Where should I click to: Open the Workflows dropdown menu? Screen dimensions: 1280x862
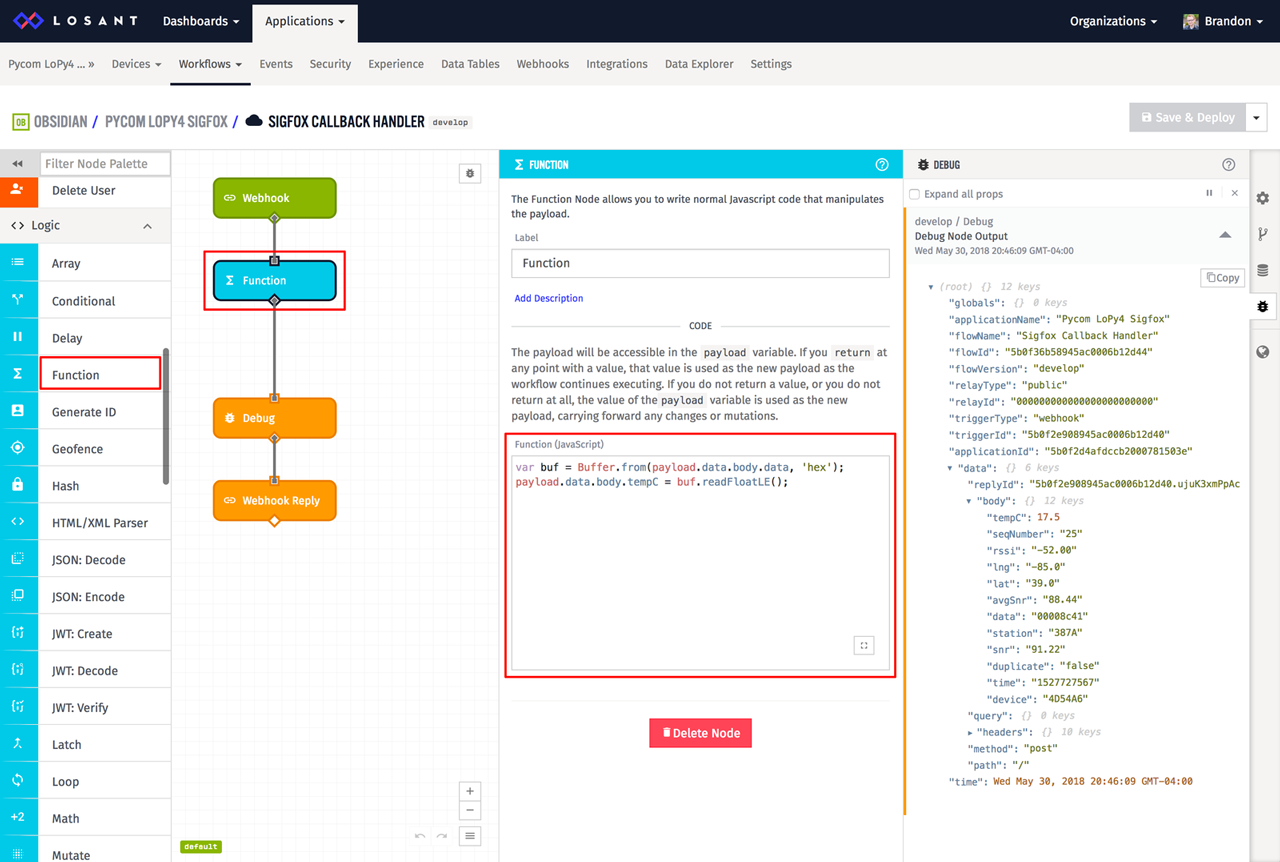210,64
